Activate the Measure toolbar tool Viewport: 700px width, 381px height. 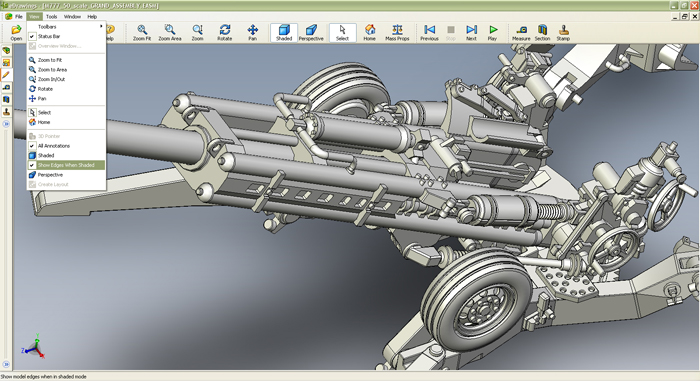pos(521,33)
